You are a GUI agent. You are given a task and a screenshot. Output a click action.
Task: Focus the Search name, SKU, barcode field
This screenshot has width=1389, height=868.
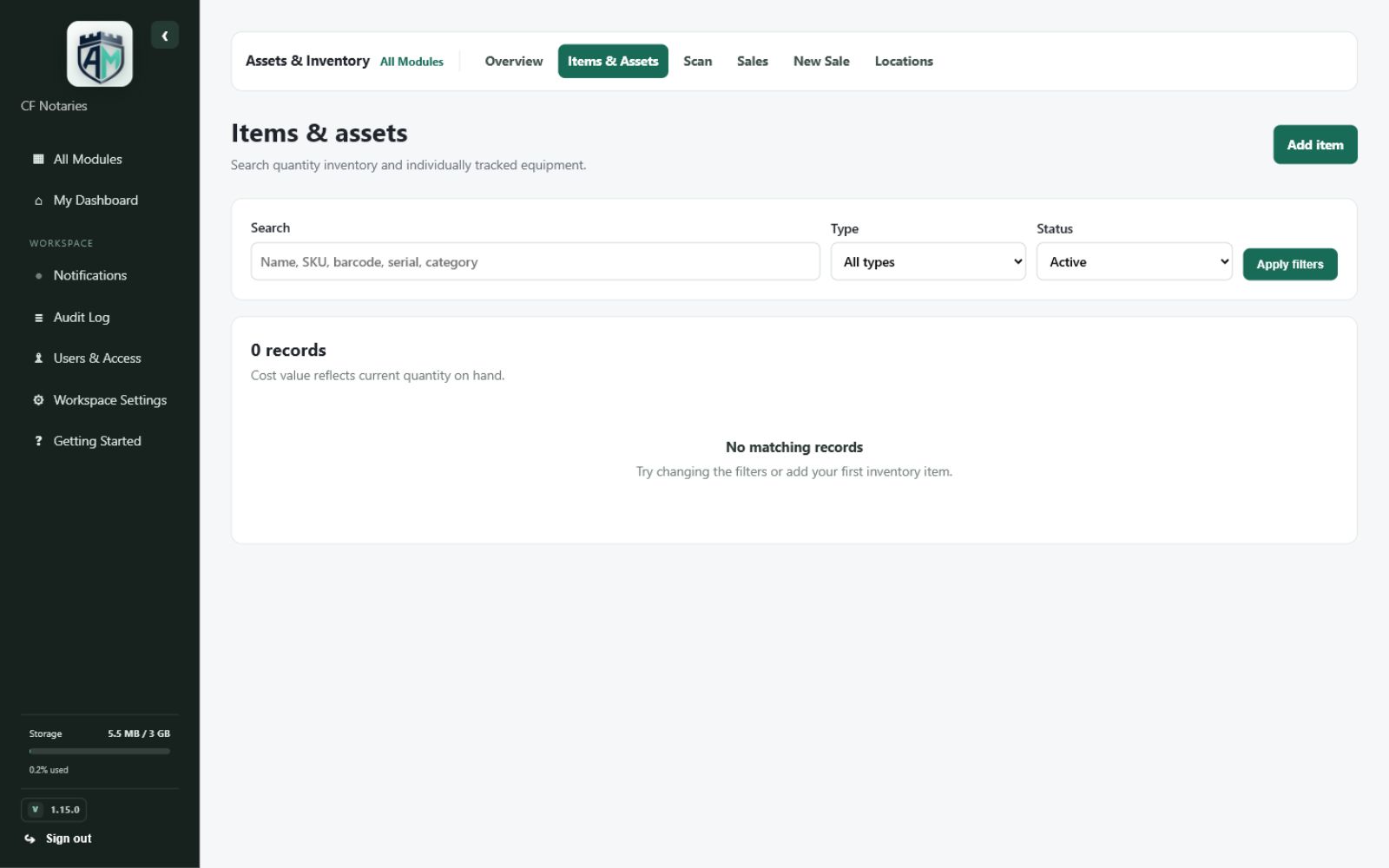[535, 261]
